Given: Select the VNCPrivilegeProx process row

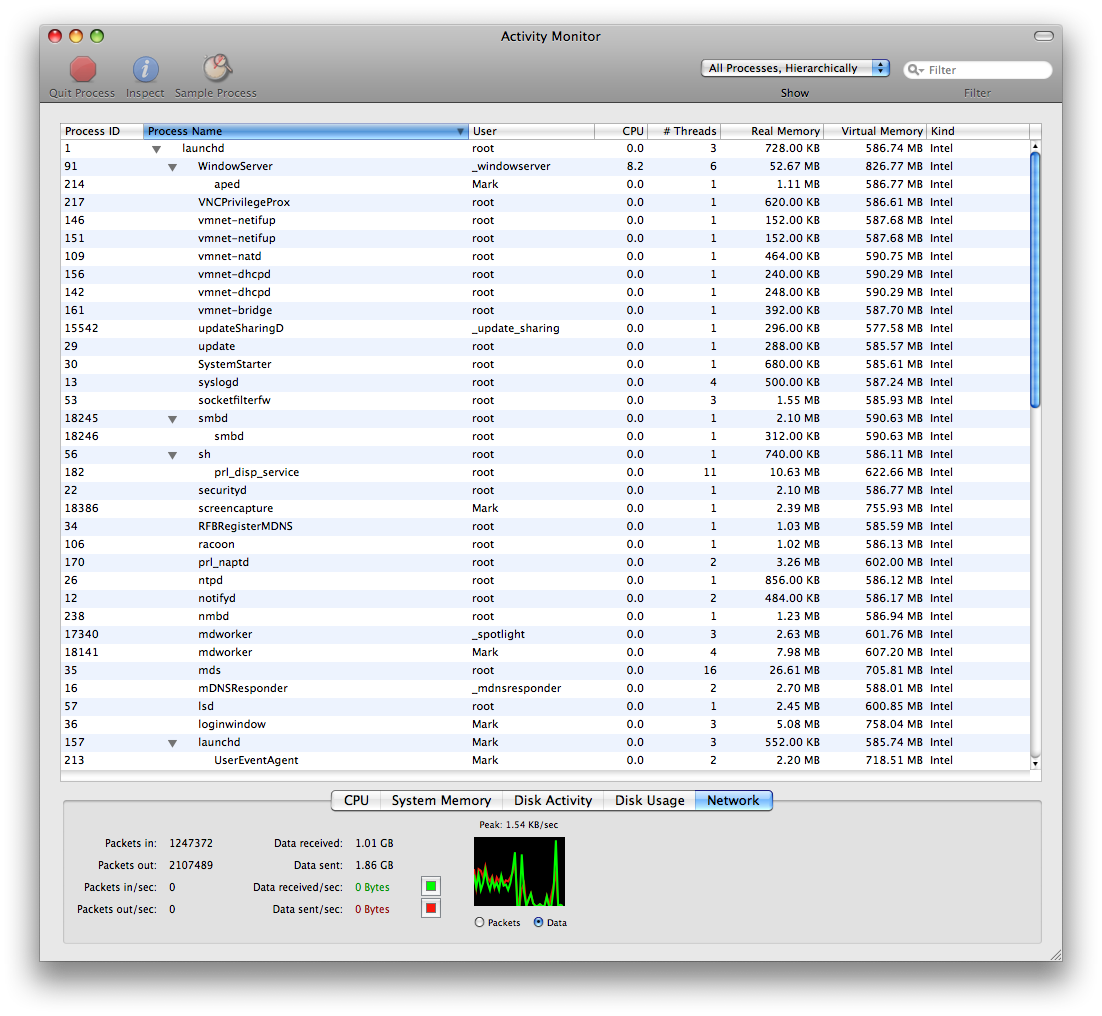Looking at the screenshot, I should coord(545,202).
